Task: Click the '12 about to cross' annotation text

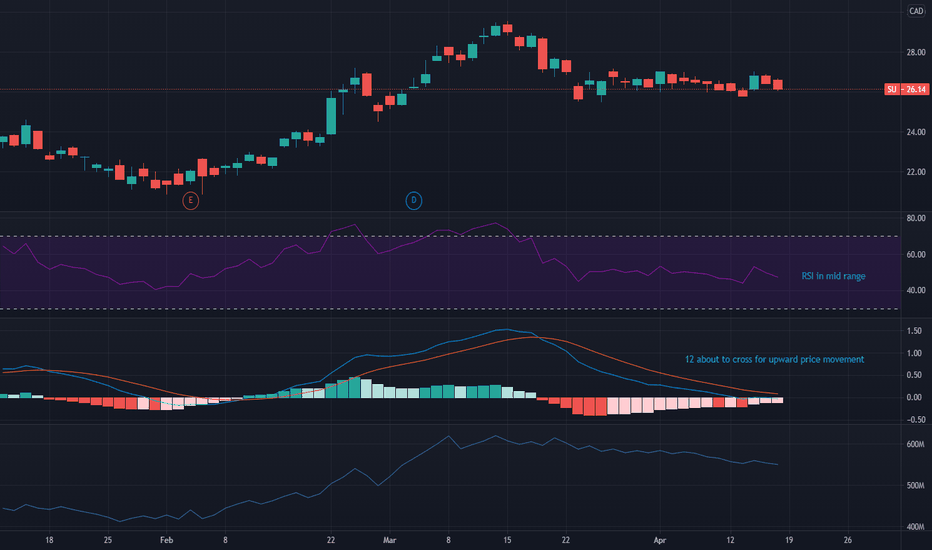Action: tap(774, 359)
